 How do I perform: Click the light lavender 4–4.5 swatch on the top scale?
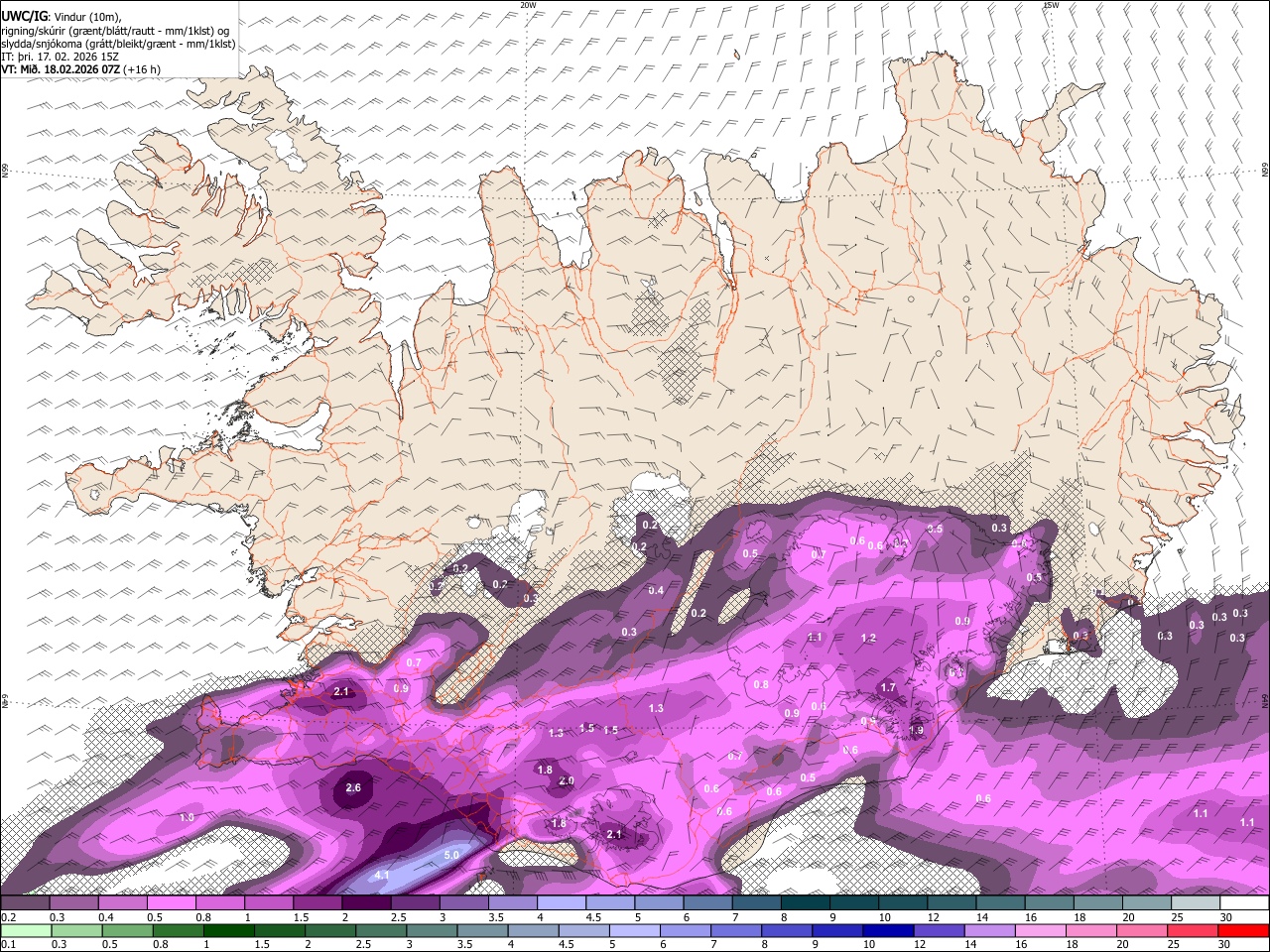coord(562,903)
